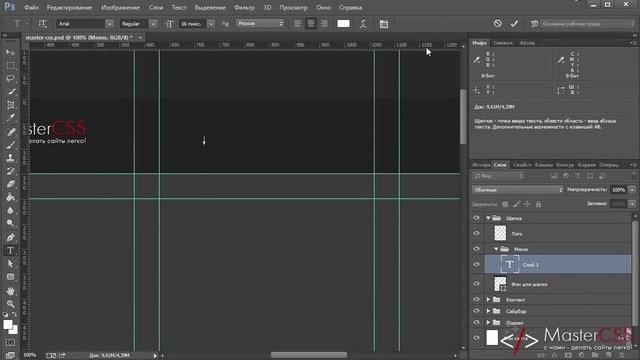The image size is (640, 360).
Task: Click the canvas vertical scrollbar
Action: coord(463,116)
